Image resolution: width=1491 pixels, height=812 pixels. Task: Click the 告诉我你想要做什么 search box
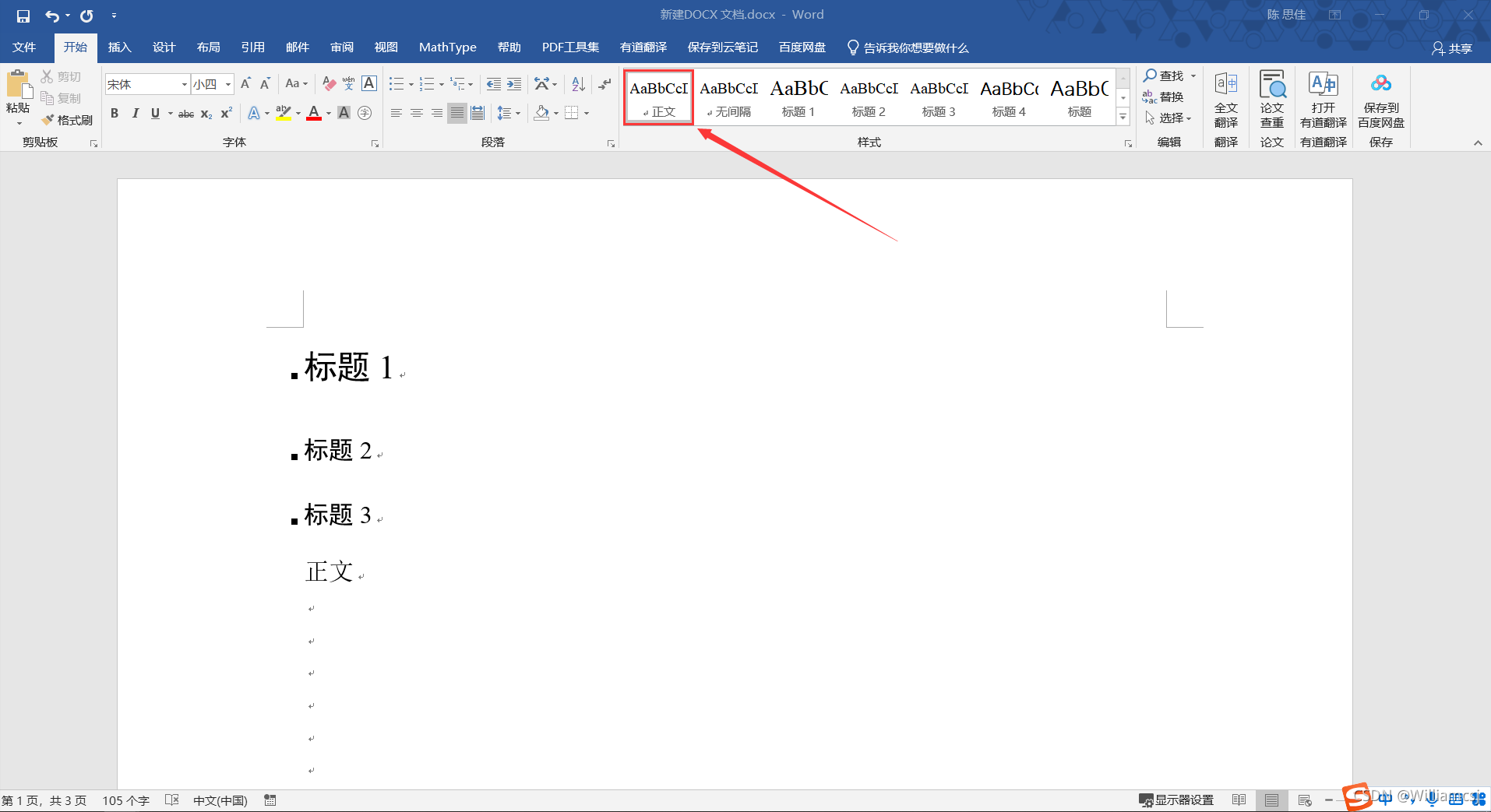[908, 48]
